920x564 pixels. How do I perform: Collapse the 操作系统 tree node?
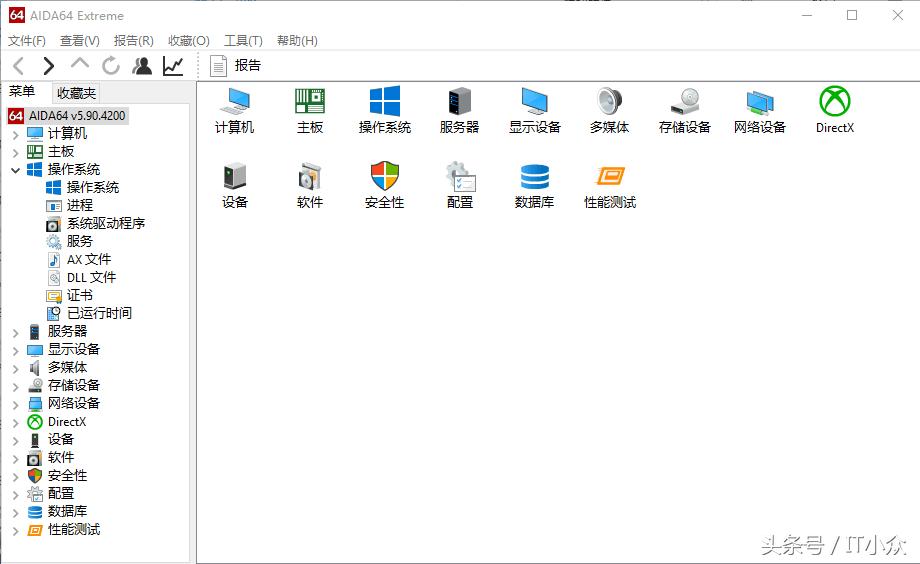16,170
